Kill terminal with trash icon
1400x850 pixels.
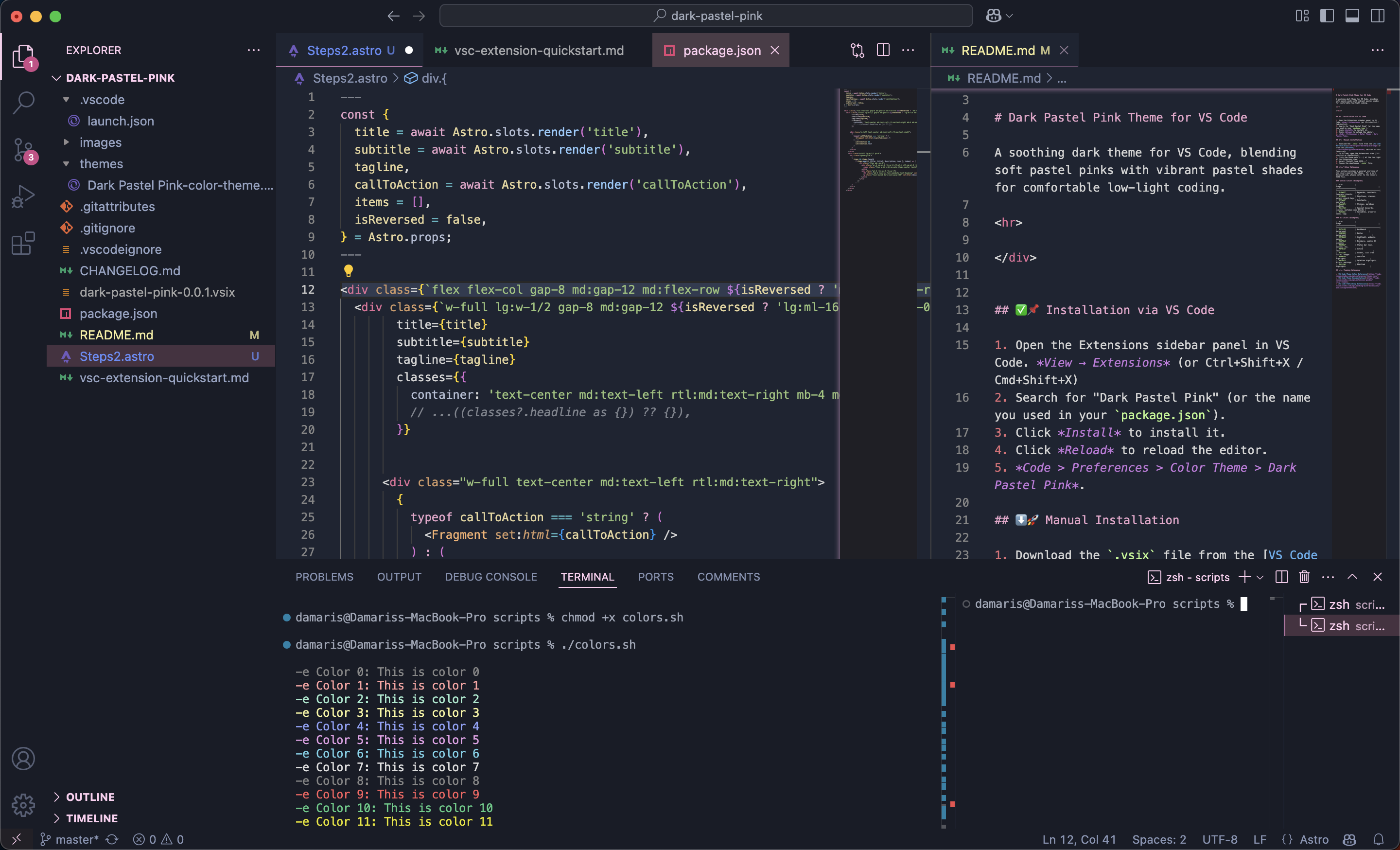pyautogui.click(x=1304, y=577)
